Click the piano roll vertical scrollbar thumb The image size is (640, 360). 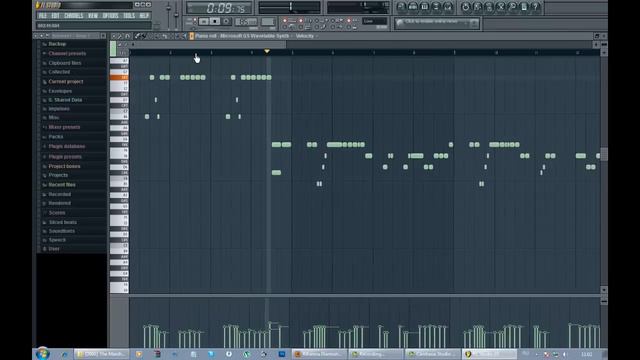tap(604, 154)
